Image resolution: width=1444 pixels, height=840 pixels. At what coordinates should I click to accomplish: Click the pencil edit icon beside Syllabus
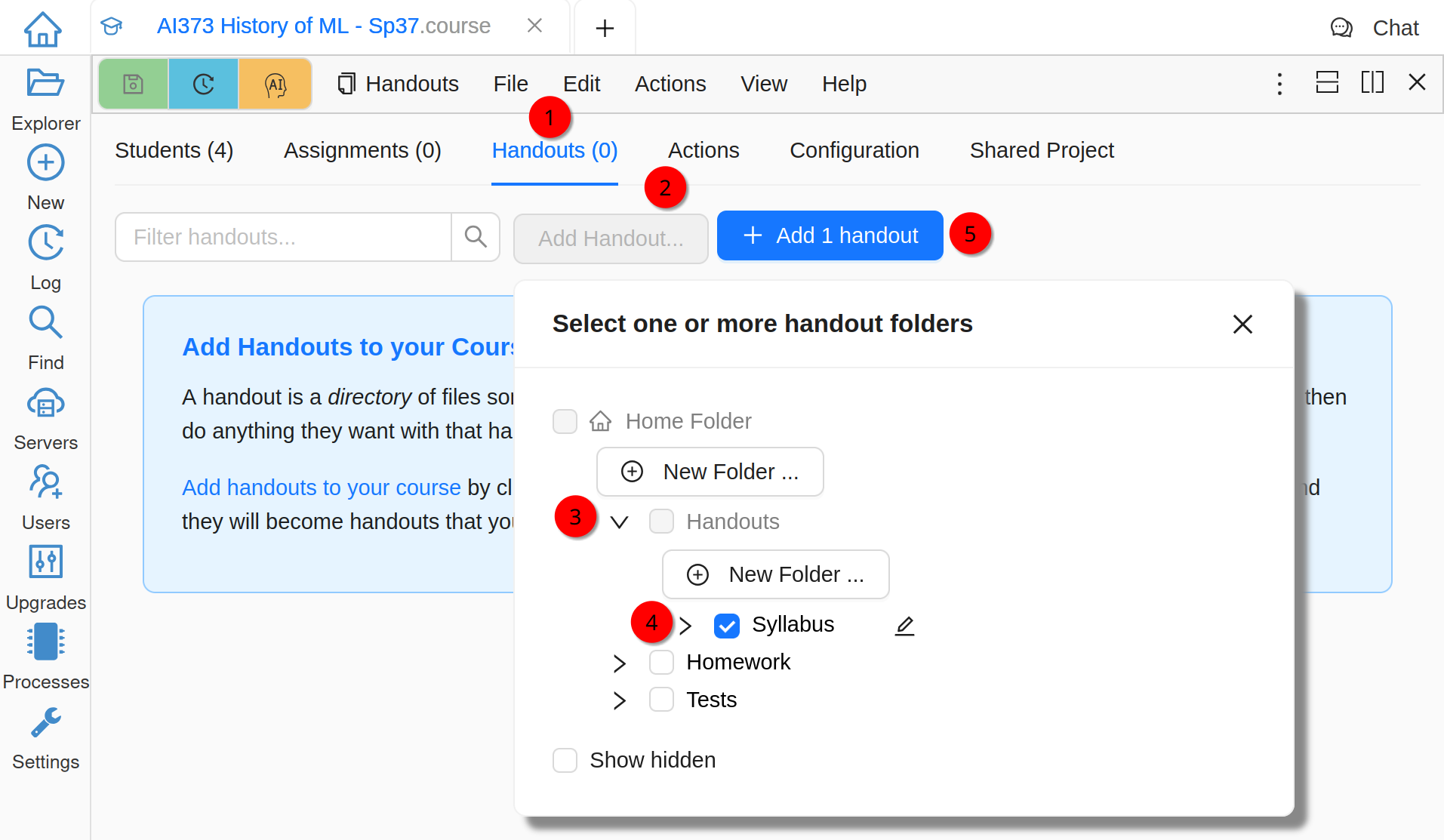[904, 626]
